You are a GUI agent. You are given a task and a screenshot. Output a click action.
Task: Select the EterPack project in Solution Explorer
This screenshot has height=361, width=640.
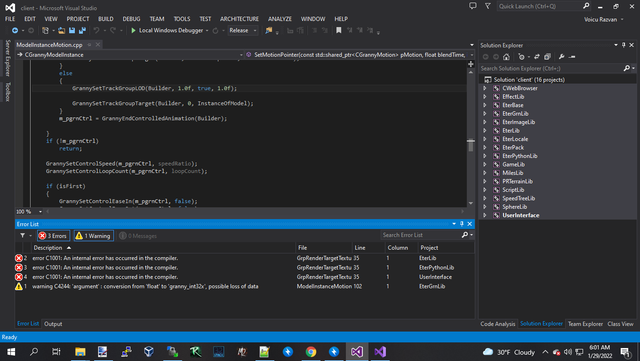[513, 147]
